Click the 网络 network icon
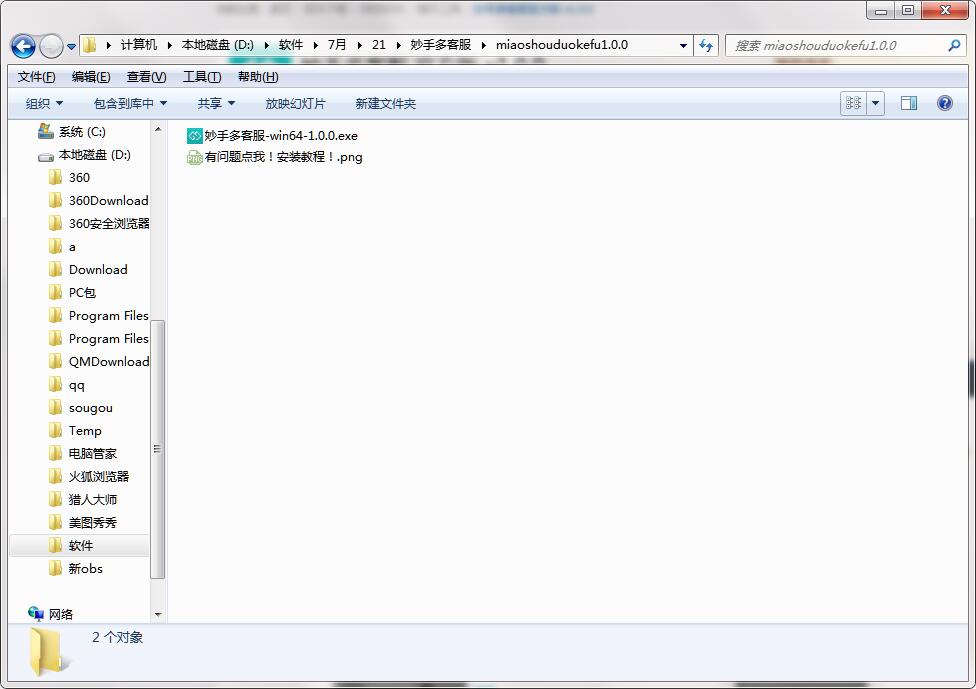976x689 pixels. [35, 613]
